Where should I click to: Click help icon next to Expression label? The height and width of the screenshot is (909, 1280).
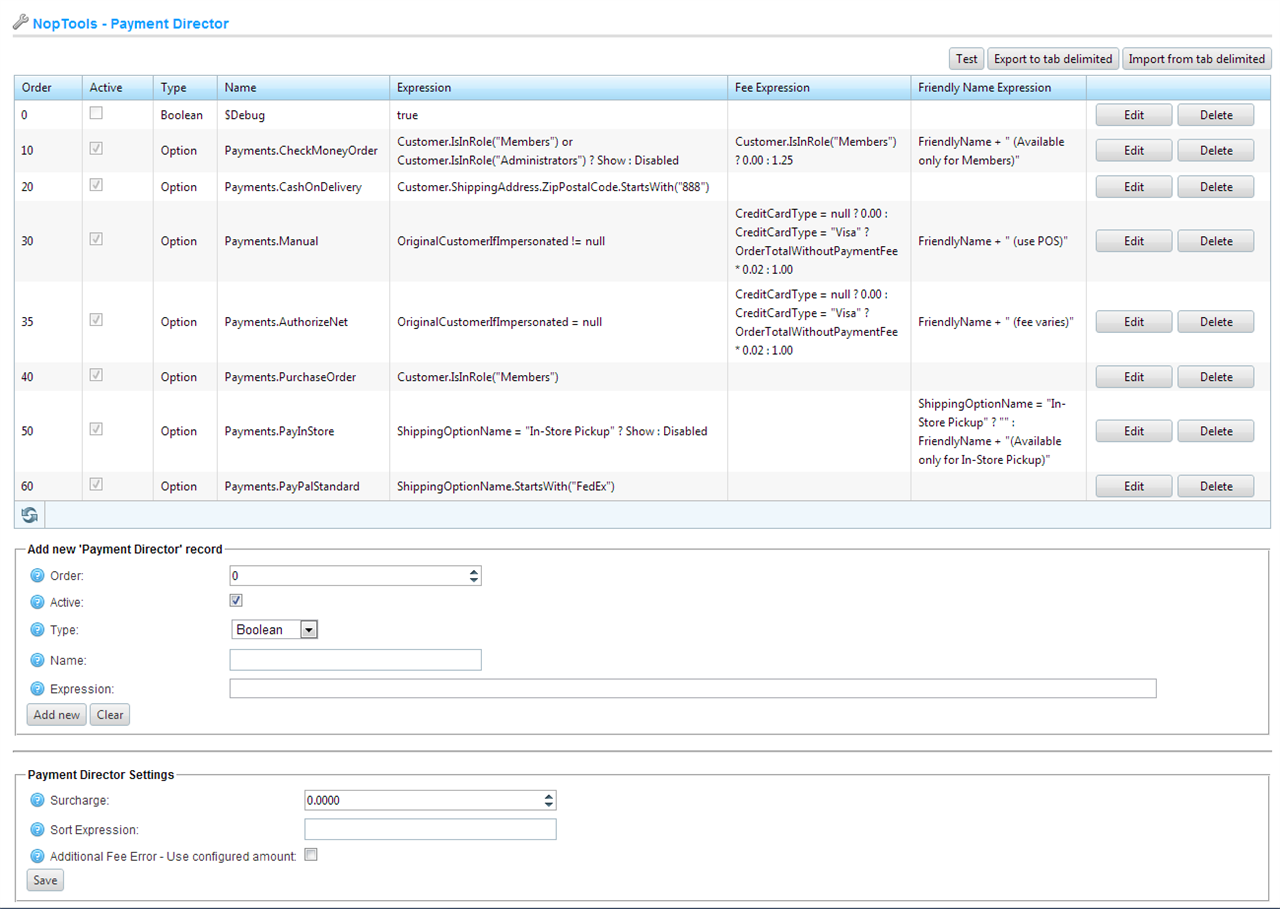38,689
